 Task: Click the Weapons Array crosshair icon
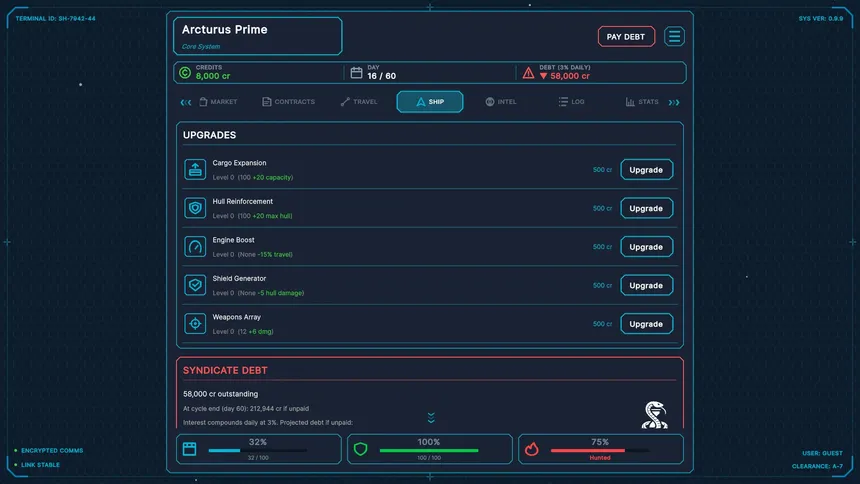click(195, 323)
